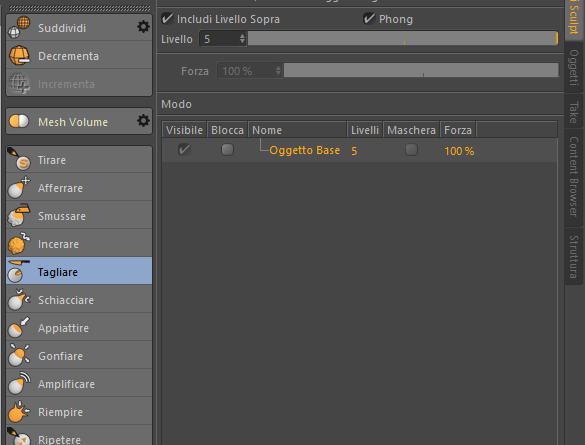Activate the Smussare smooth brush
Image resolution: width=585 pixels, height=445 pixels.
pyautogui.click(x=79, y=216)
